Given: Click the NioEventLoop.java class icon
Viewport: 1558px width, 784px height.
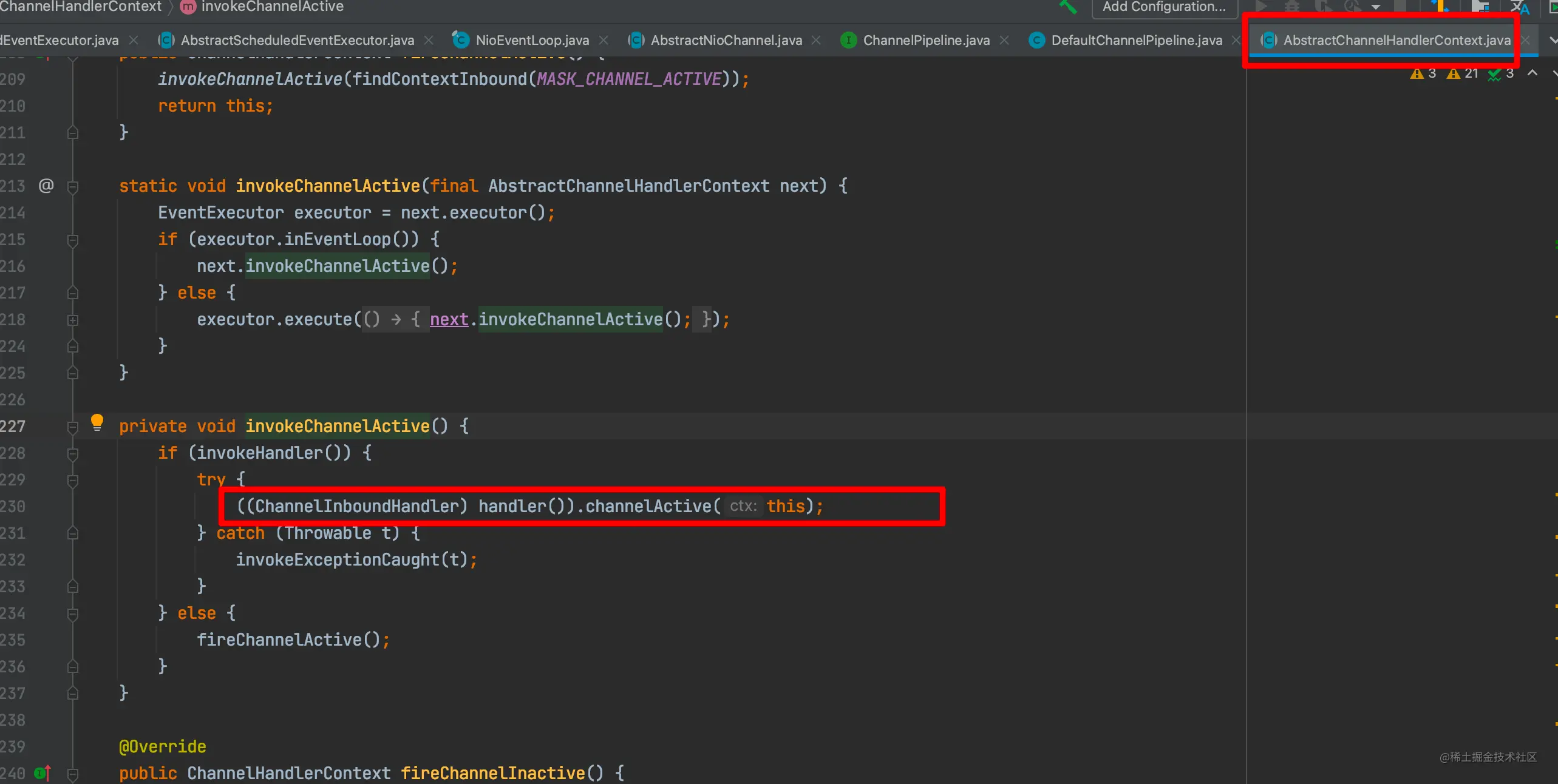Looking at the screenshot, I should tap(461, 40).
